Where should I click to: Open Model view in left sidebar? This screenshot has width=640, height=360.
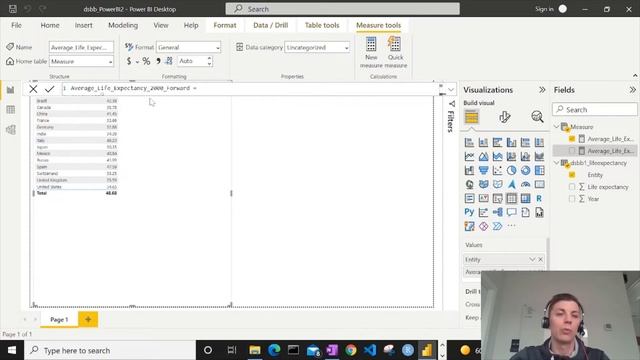pos(11,130)
